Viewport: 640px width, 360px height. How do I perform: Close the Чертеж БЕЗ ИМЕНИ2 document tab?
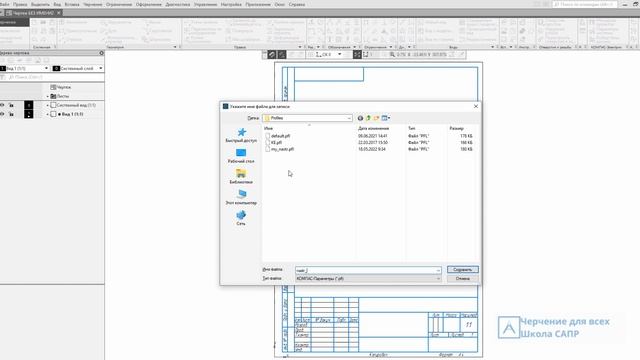(x=59, y=13)
